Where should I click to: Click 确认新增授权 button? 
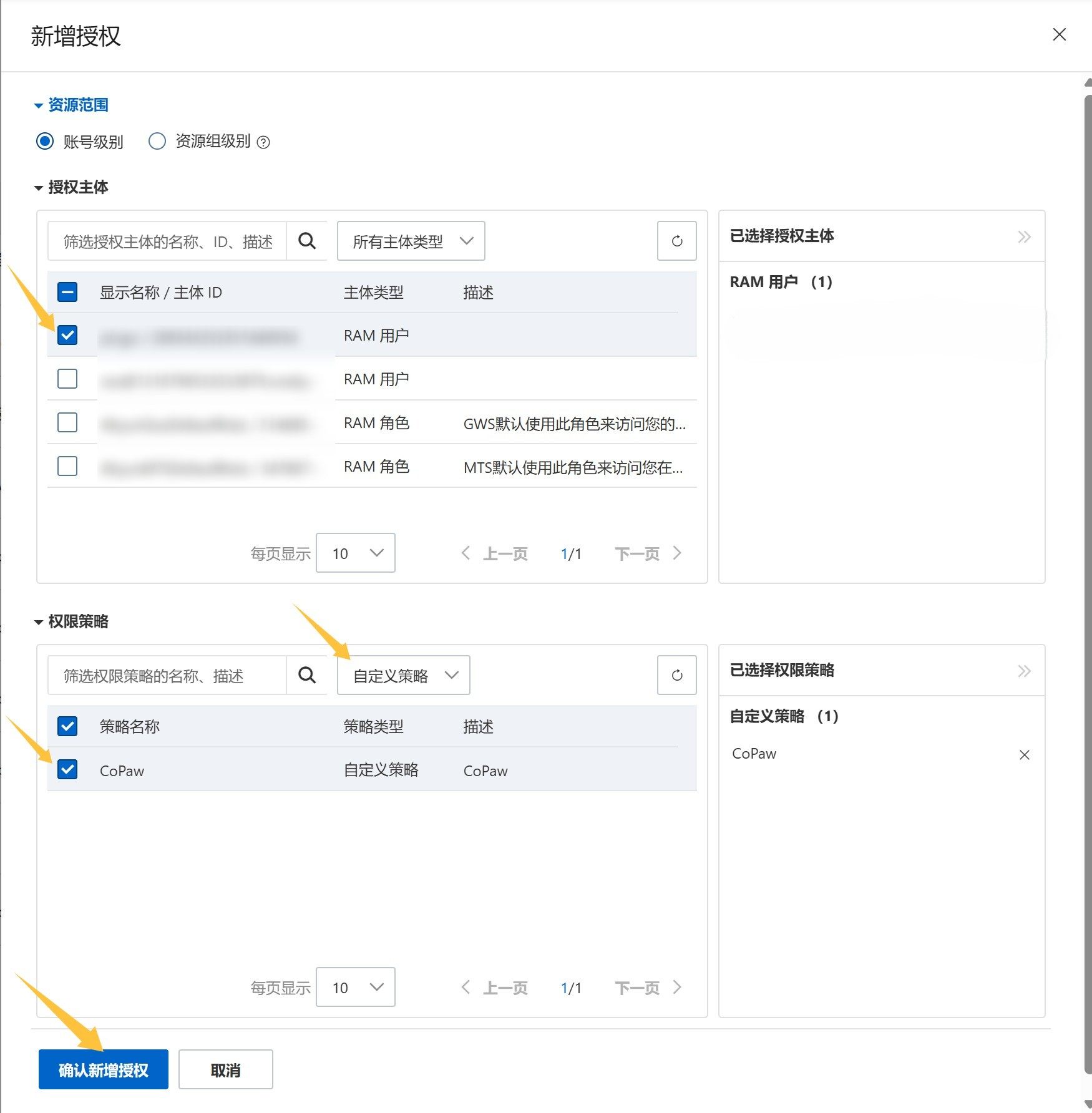tap(104, 1069)
